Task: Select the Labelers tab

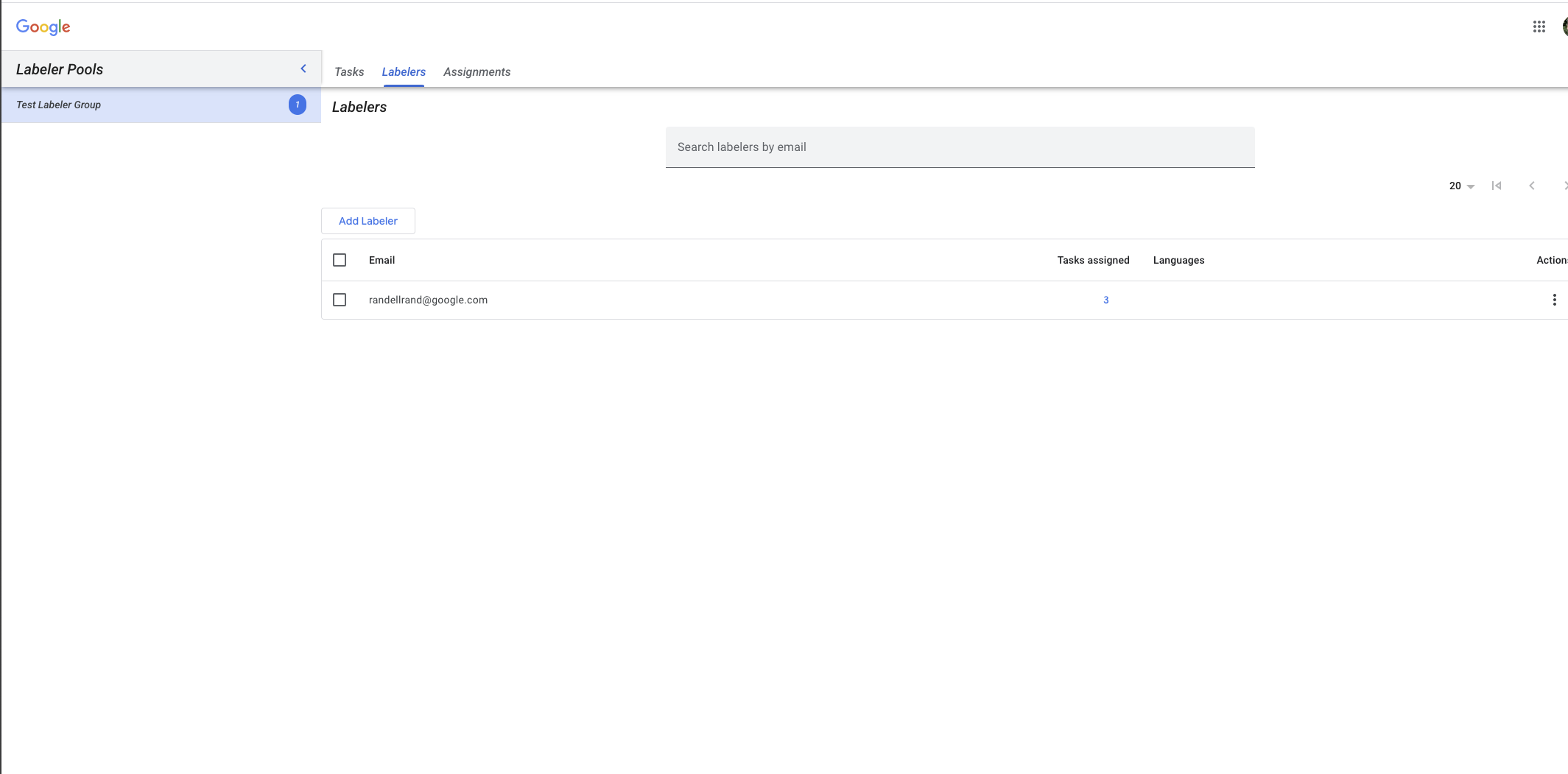Action: click(x=404, y=72)
